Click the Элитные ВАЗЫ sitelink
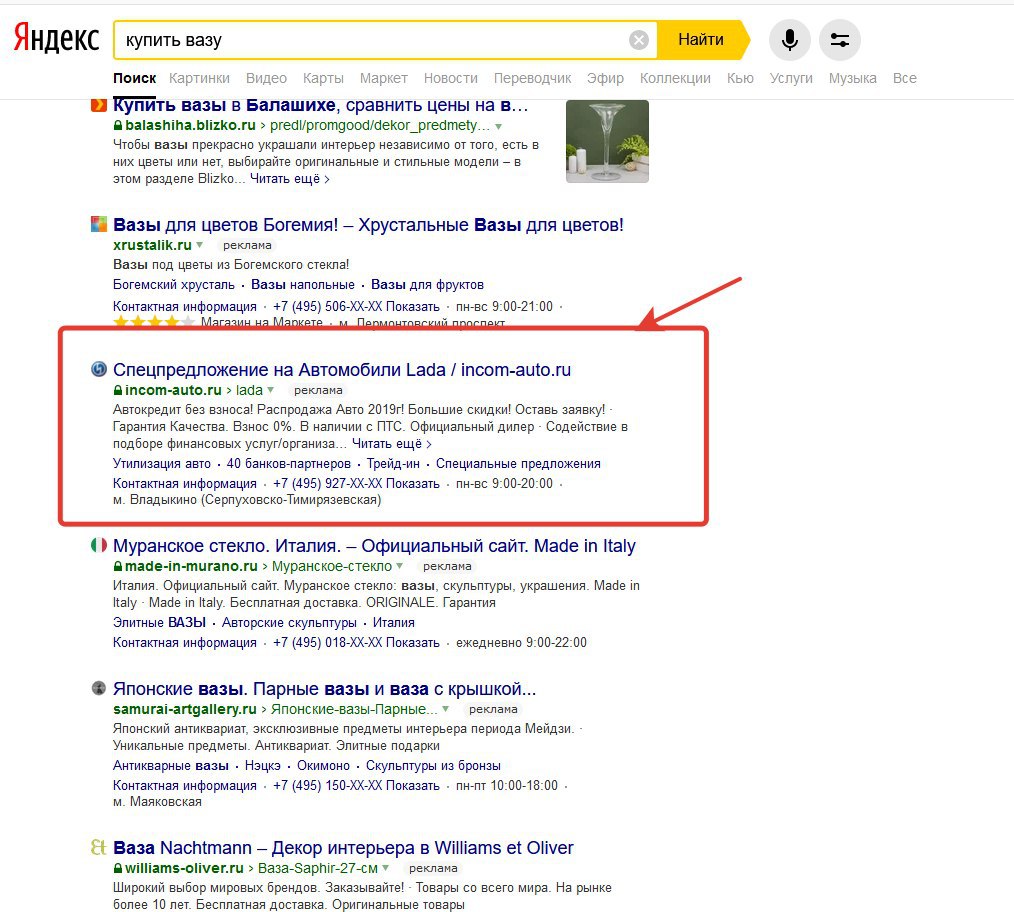Screen dimensions: 1014x912 (160, 623)
